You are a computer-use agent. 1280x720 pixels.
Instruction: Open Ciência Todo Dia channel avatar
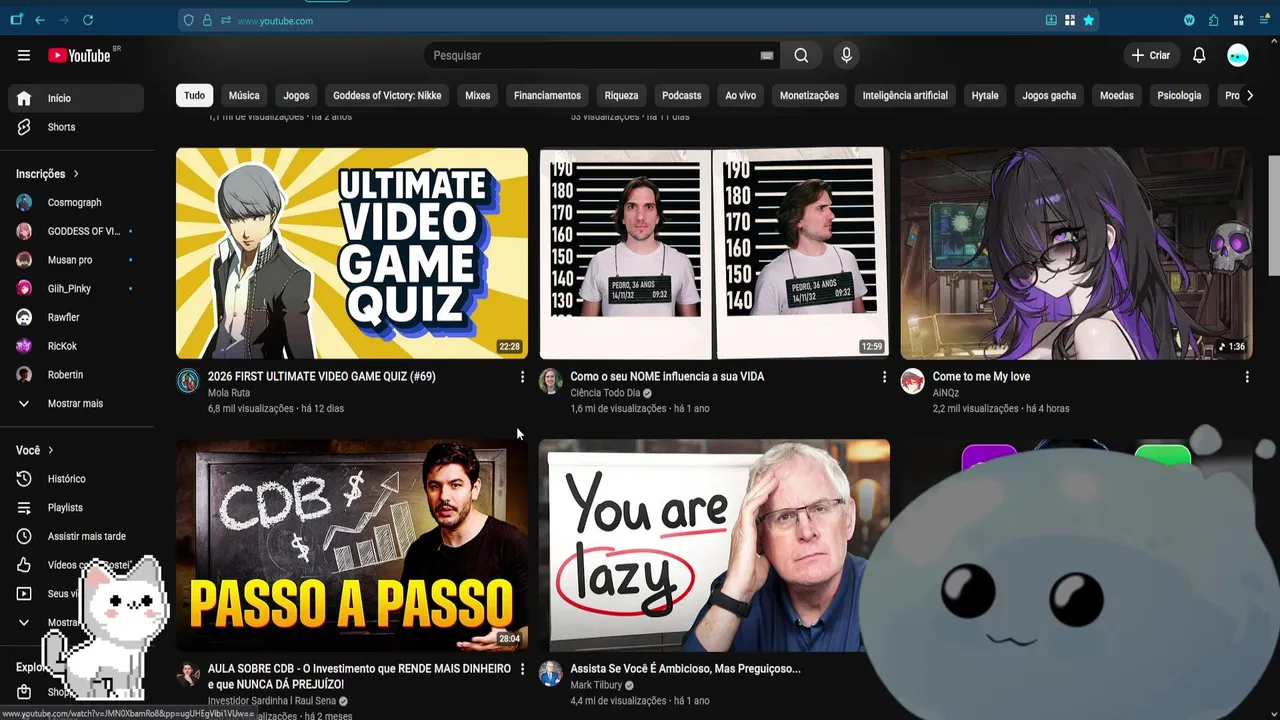(x=550, y=381)
